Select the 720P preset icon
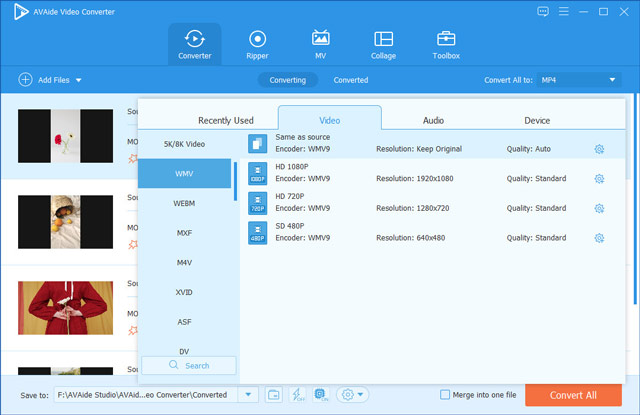The height and width of the screenshot is (415, 640). click(x=258, y=203)
